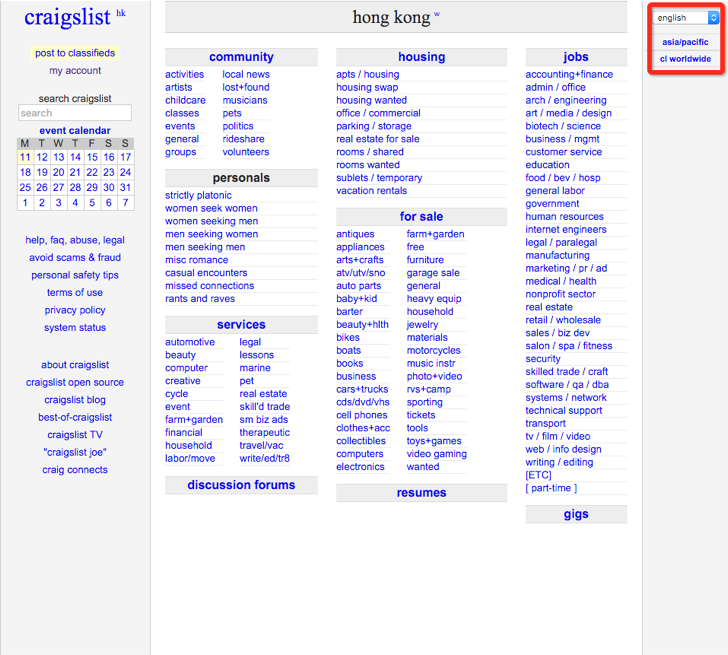Viewport: 728px width, 655px height.
Task: Open activities under community
Action: point(184,74)
